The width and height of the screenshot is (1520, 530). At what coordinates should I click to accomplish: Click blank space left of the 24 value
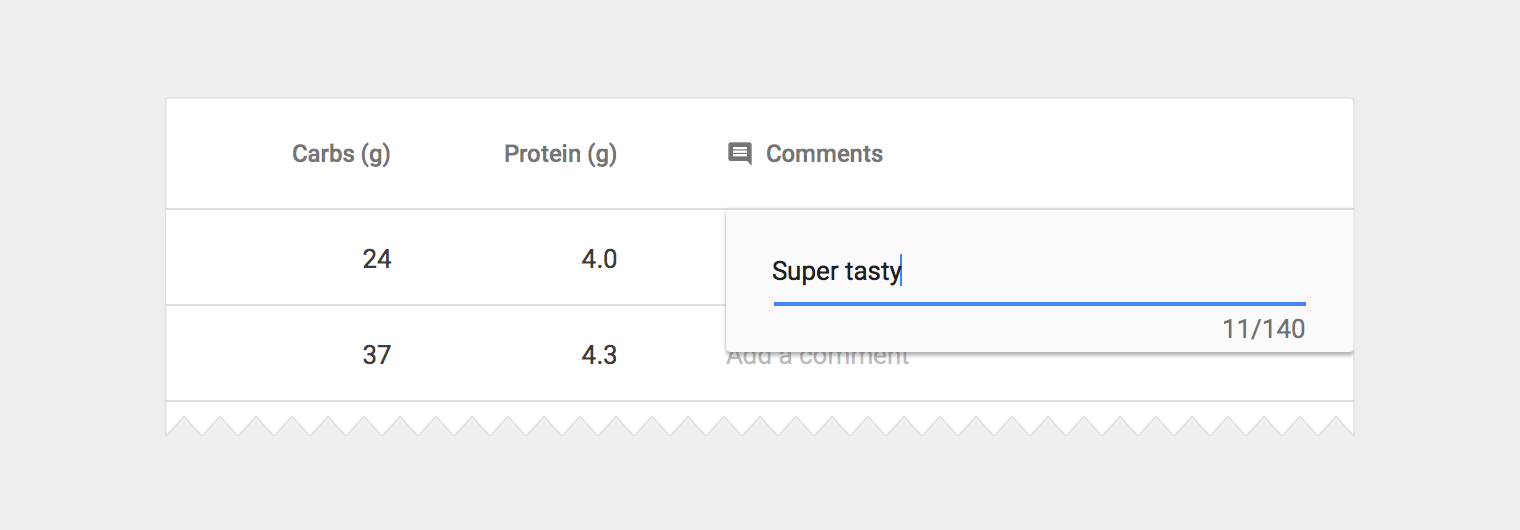point(250,260)
